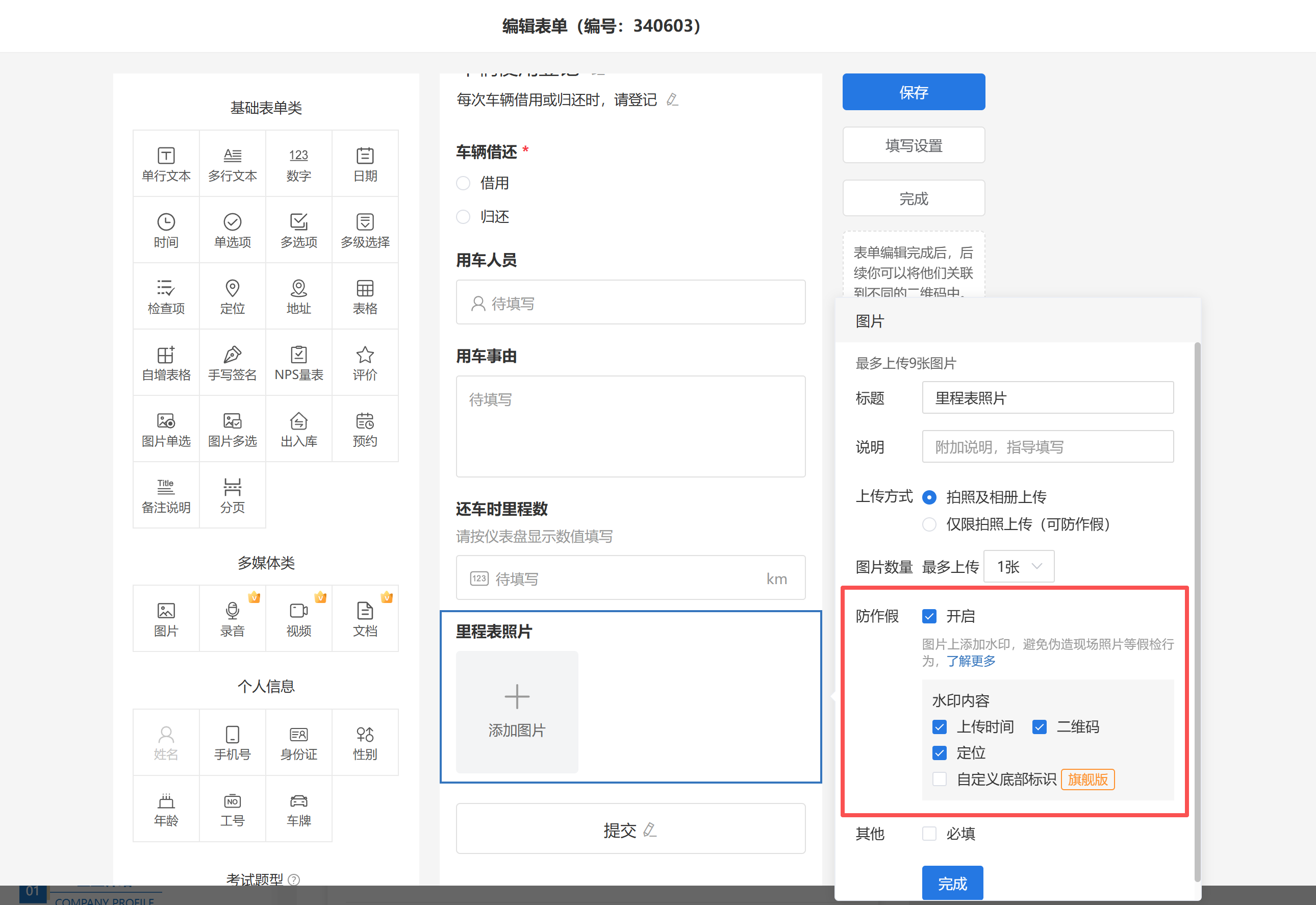Click the add image (添加图片) placeholder

click(x=517, y=712)
